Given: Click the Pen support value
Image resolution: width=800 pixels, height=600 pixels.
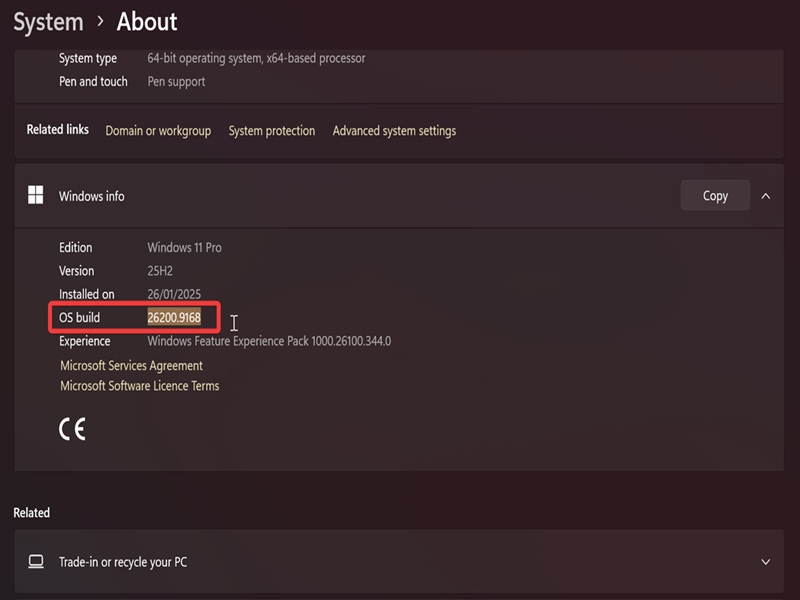Looking at the screenshot, I should click(176, 82).
